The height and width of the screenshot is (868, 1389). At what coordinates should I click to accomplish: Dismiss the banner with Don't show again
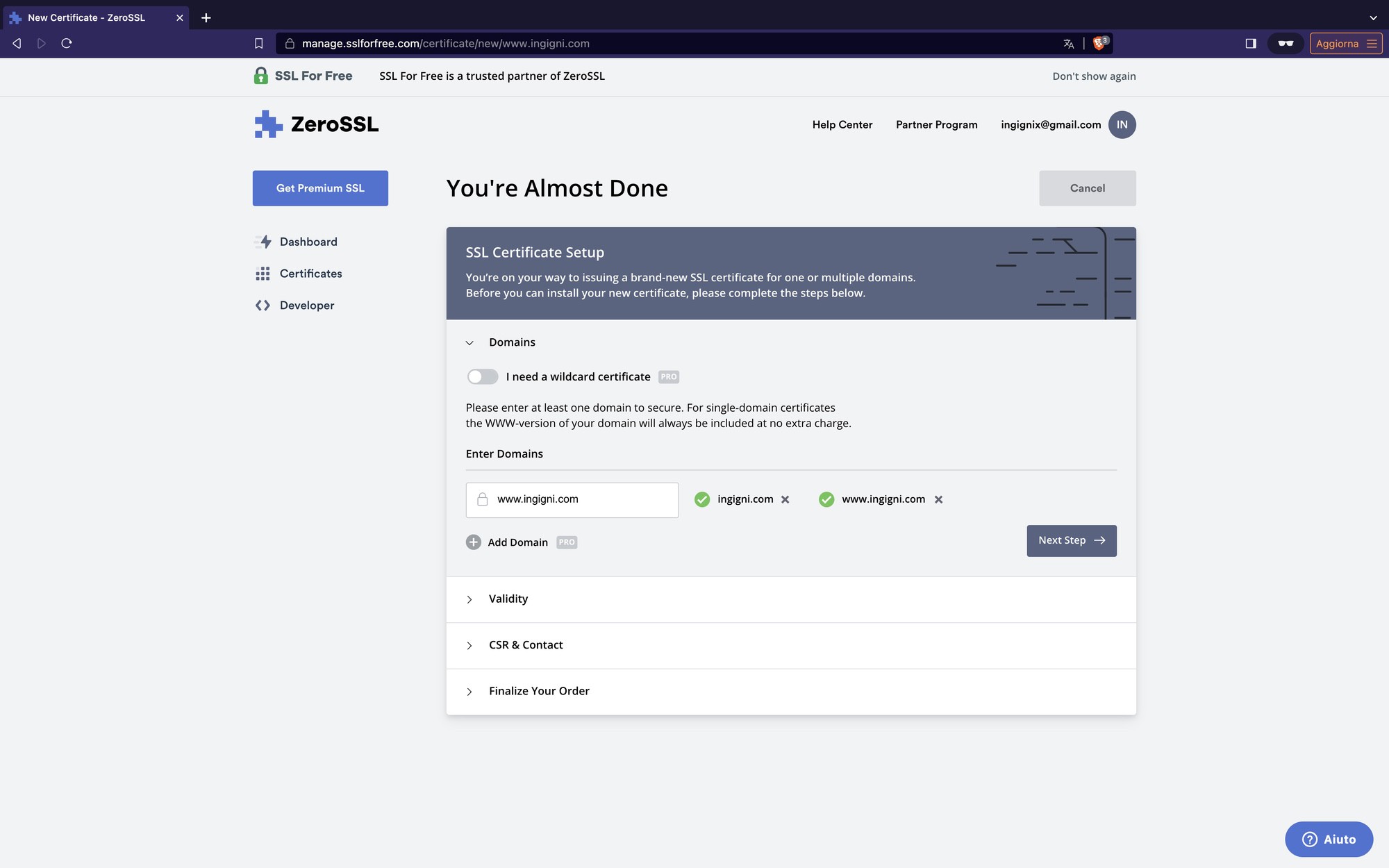(x=1094, y=76)
